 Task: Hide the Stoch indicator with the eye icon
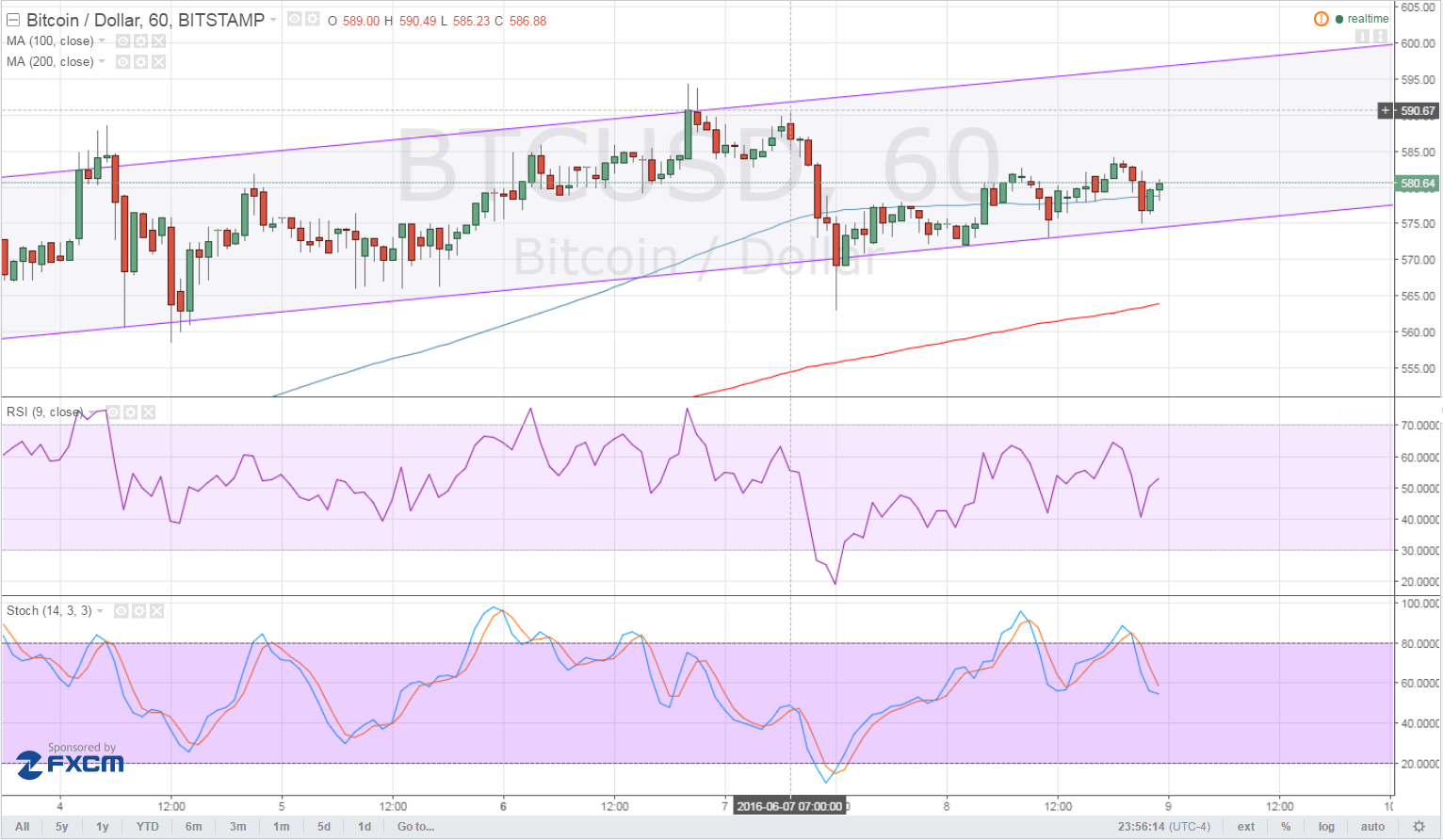(121, 611)
